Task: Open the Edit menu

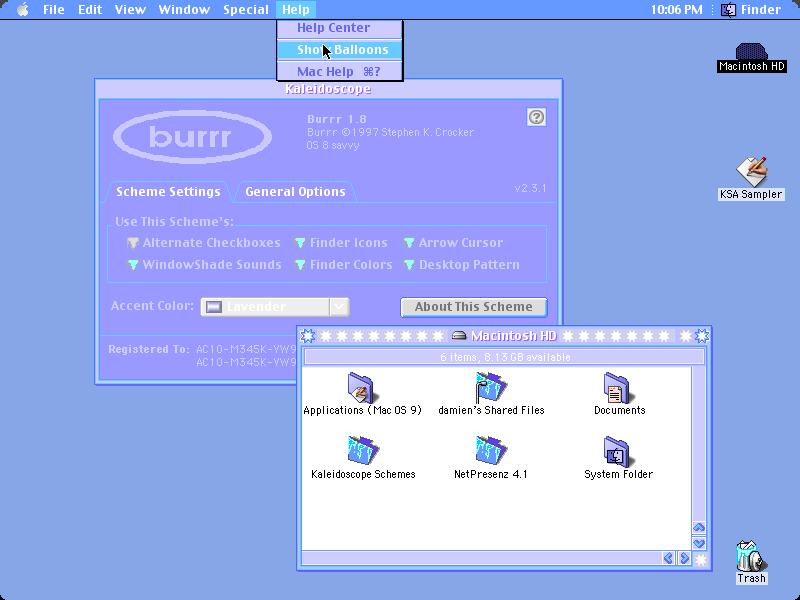Action: (90, 10)
